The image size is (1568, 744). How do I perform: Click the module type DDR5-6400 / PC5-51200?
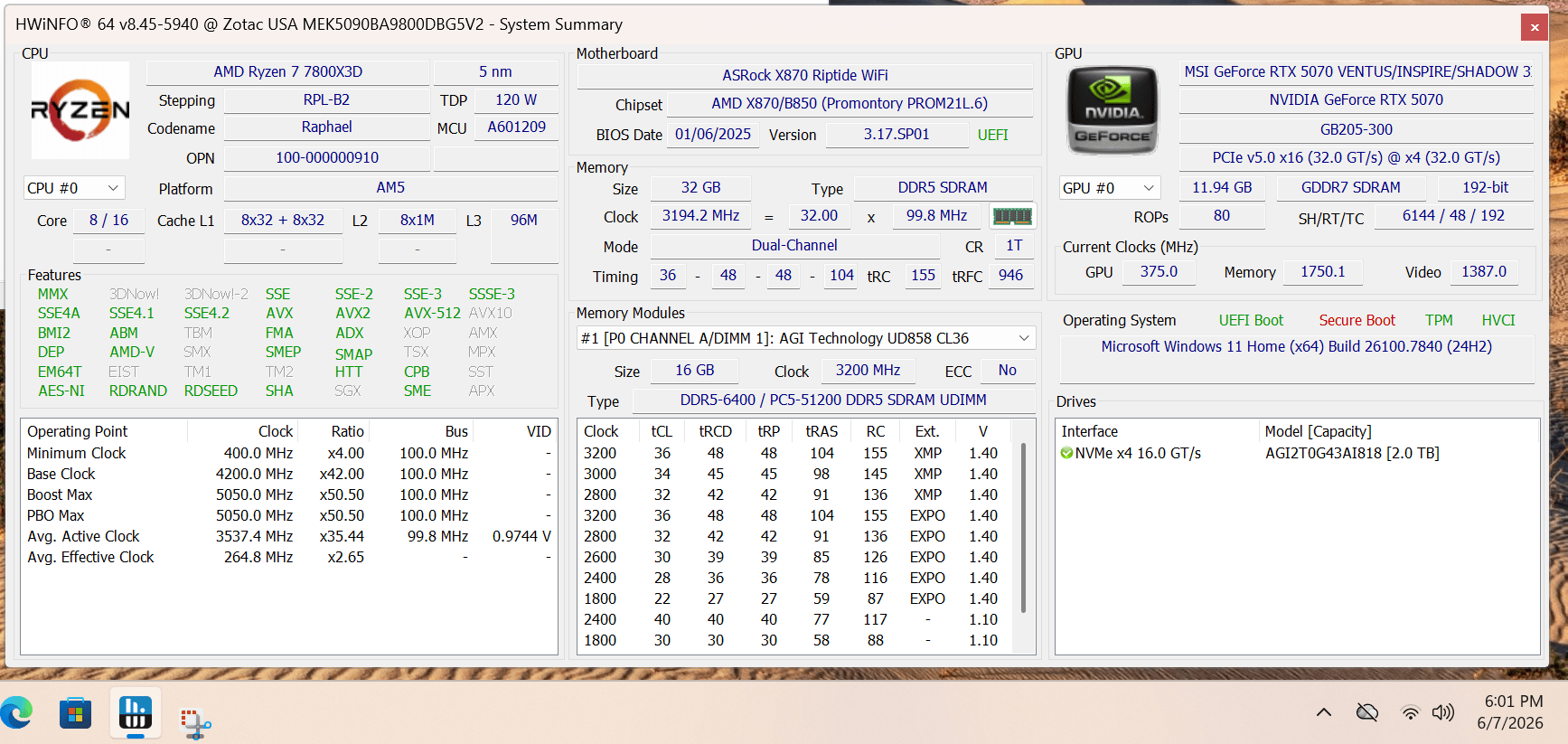[833, 400]
